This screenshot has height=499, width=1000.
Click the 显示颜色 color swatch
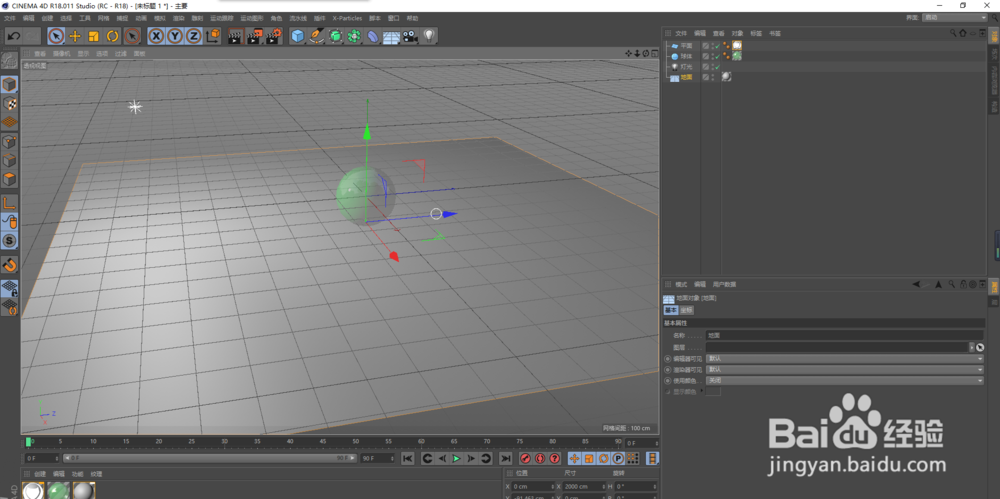click(x=713, y=391)
